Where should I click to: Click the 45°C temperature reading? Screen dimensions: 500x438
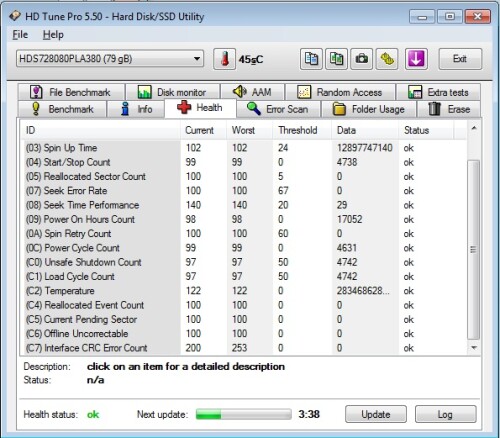251,60
